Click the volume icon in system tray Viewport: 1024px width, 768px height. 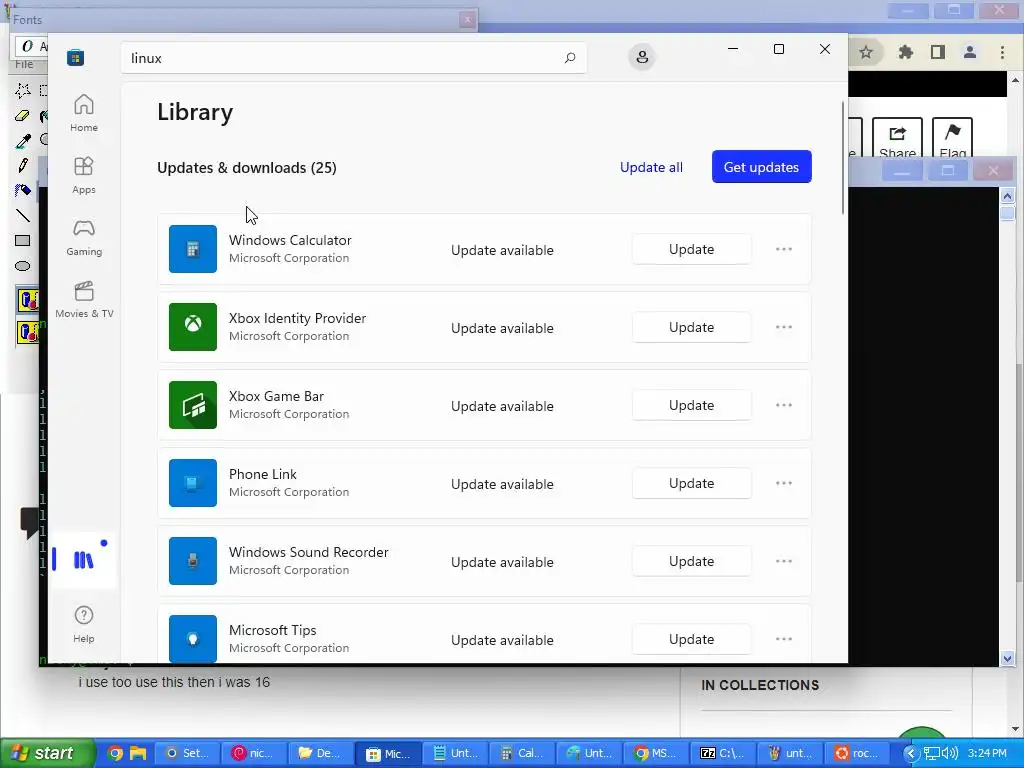pyautogui.click(x=950, y=754)
